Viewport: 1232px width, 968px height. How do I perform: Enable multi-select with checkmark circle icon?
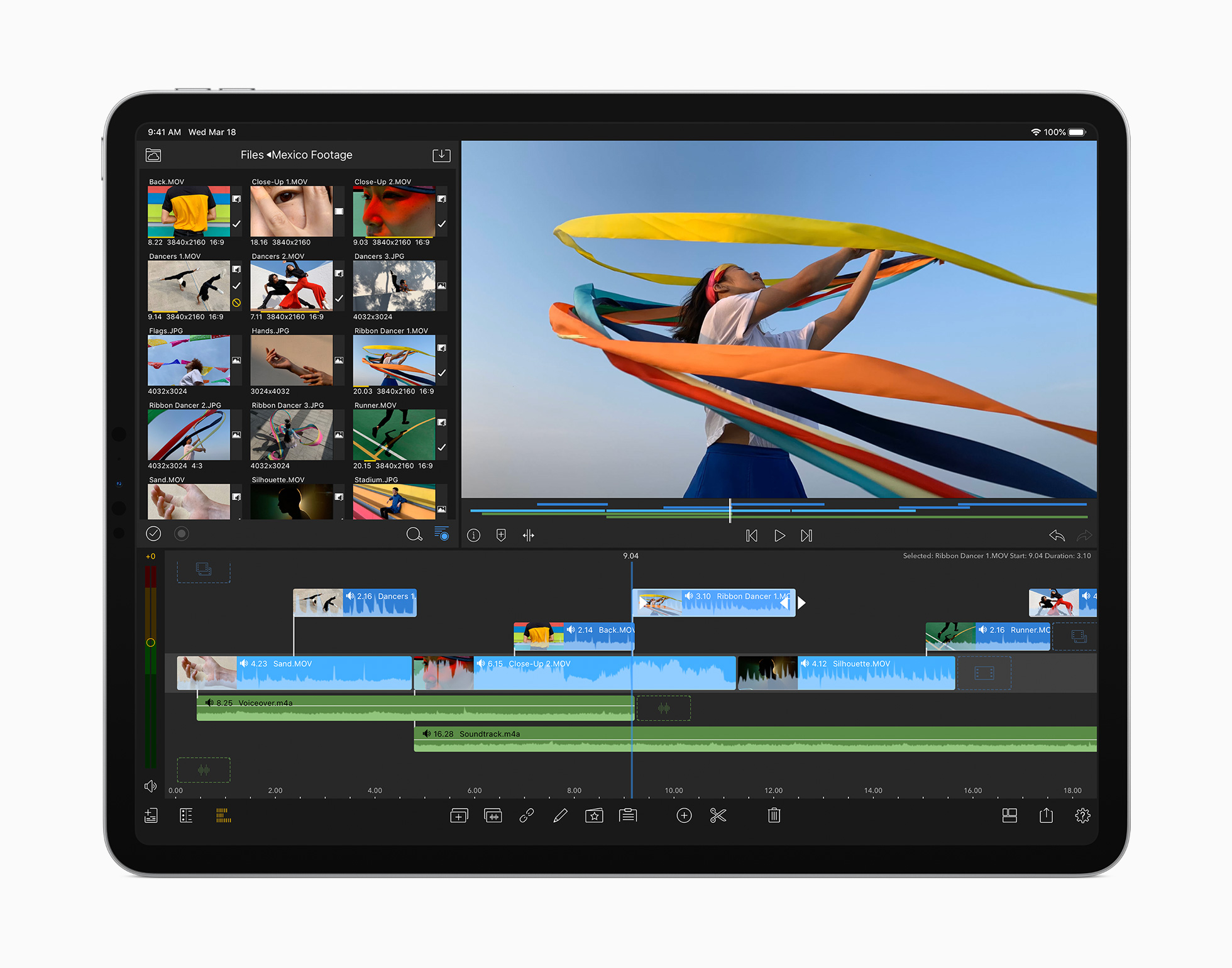point(153,533)
